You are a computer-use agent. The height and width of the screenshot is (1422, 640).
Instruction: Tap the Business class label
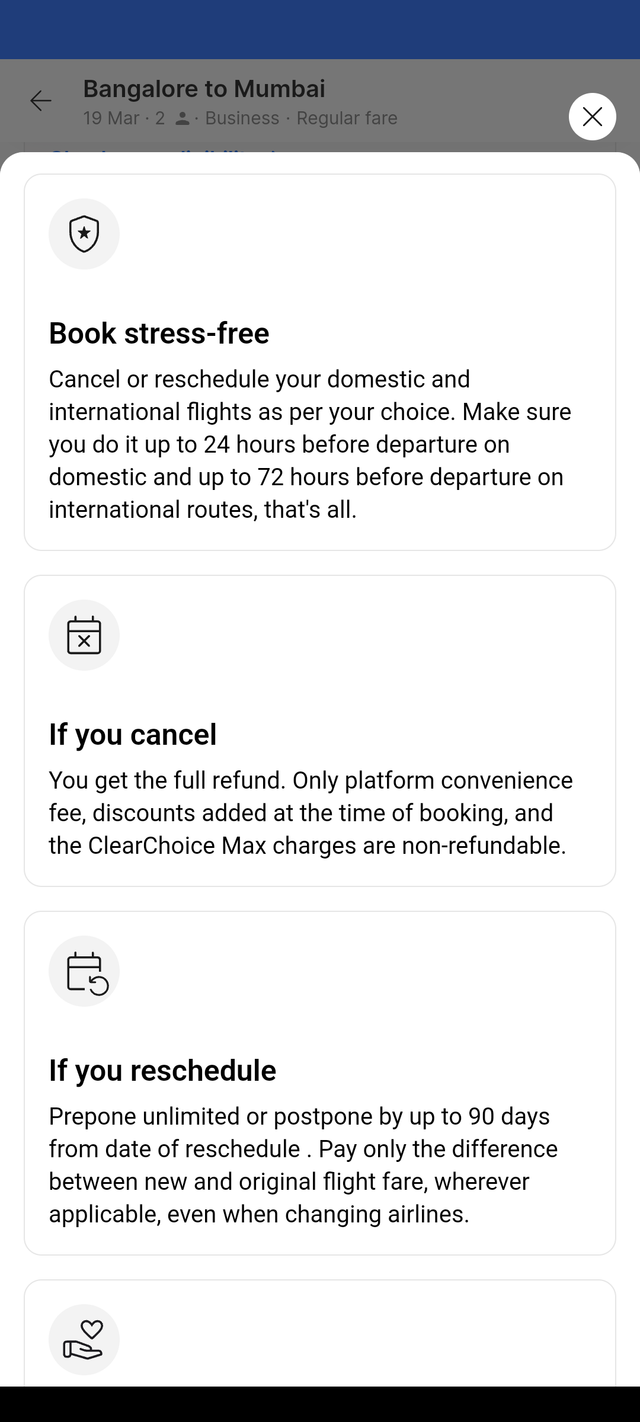[x=242, y=118]
